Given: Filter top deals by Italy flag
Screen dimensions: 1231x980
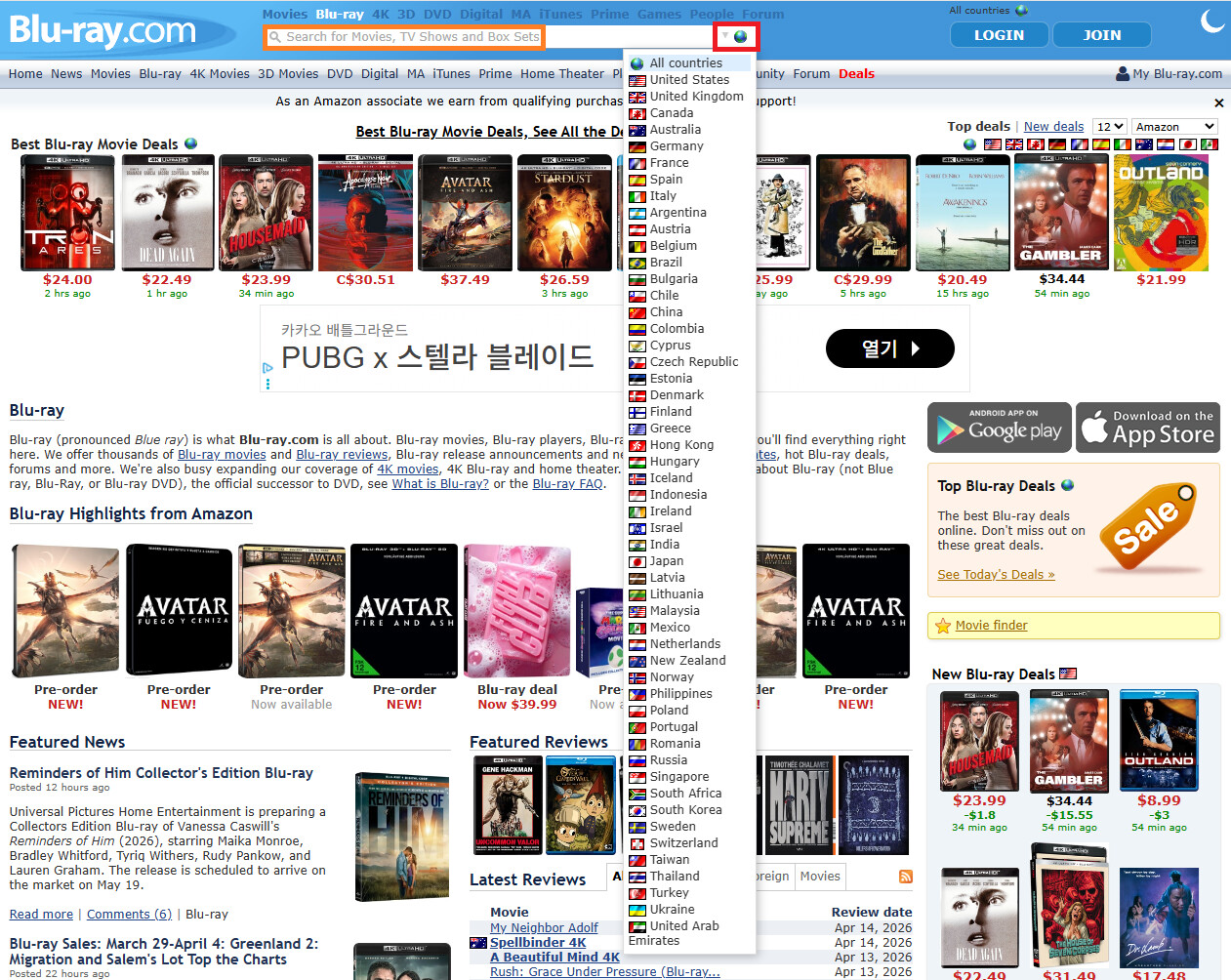Looking at the screenshot, I should click(1123, 144).
